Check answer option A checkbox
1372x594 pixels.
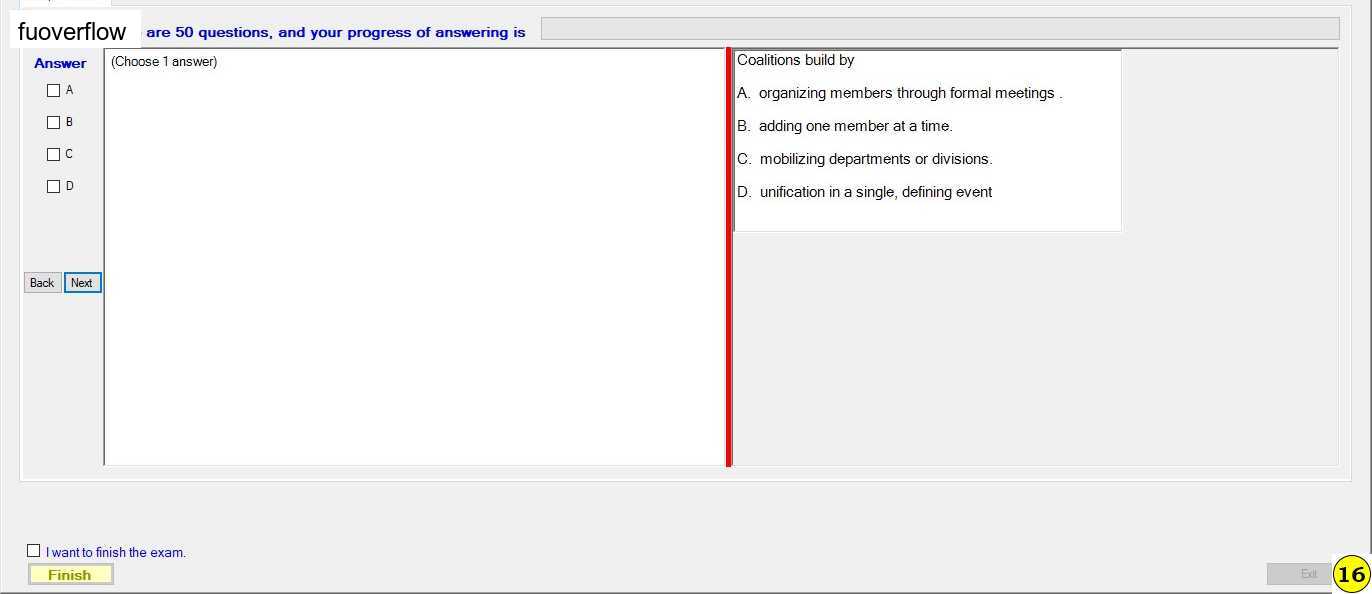pyautogui.click(x=54, y=90)
